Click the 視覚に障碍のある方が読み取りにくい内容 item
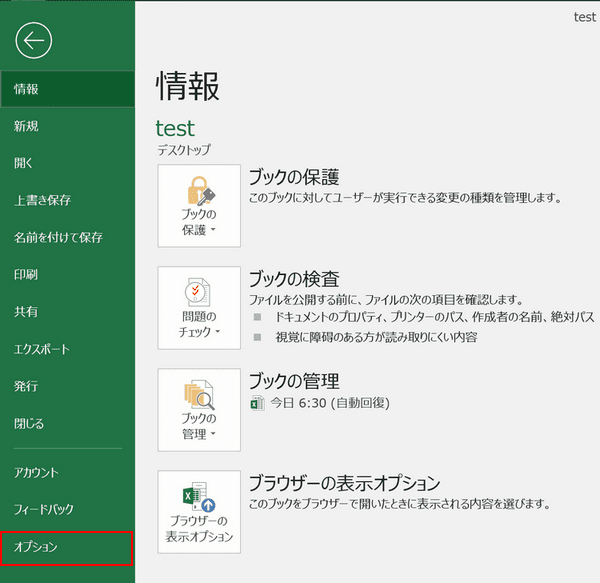 [376, 337]
